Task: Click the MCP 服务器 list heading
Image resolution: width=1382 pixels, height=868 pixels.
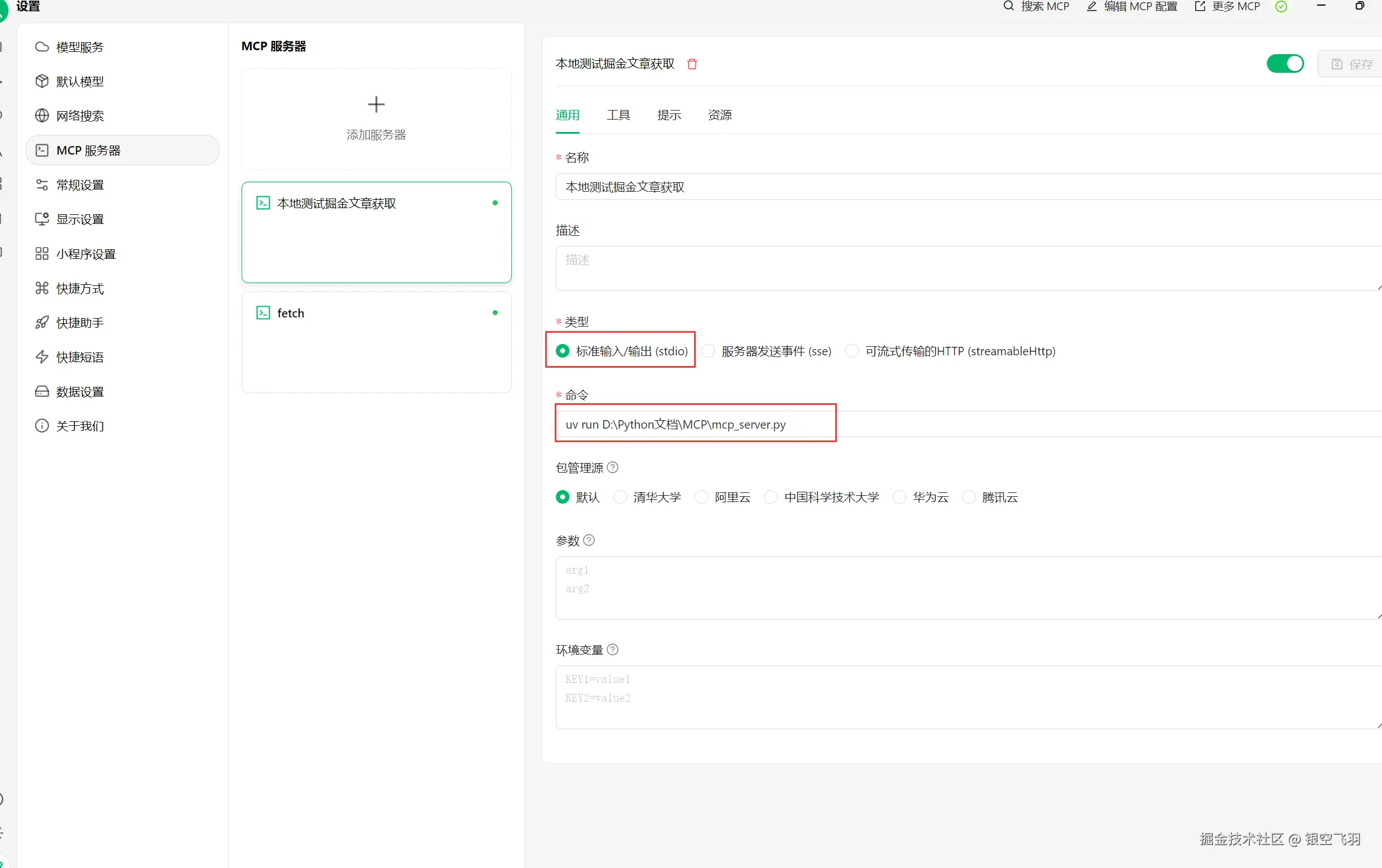Action: point(274,46)
